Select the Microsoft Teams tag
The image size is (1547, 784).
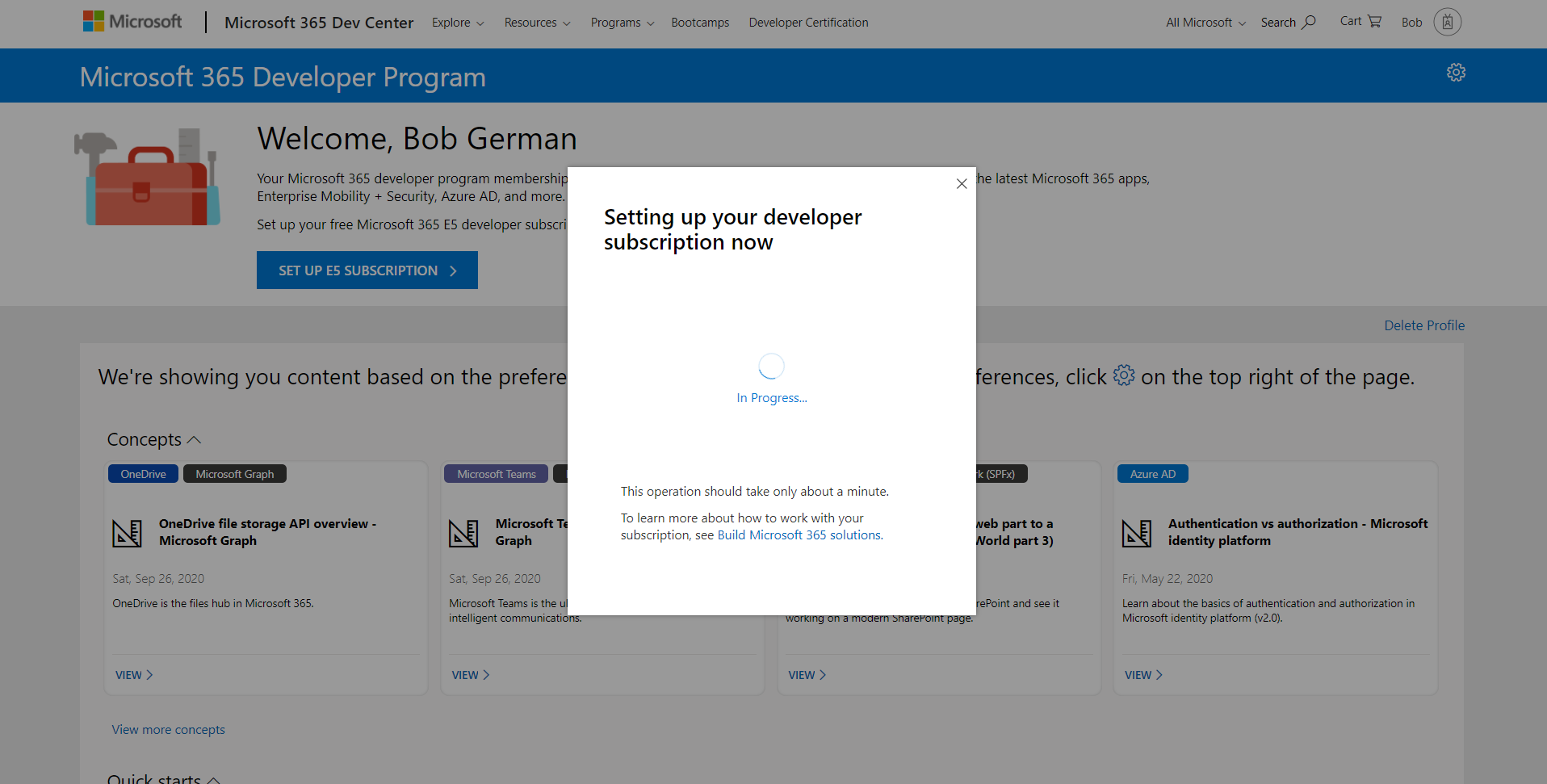coord(496,474)
